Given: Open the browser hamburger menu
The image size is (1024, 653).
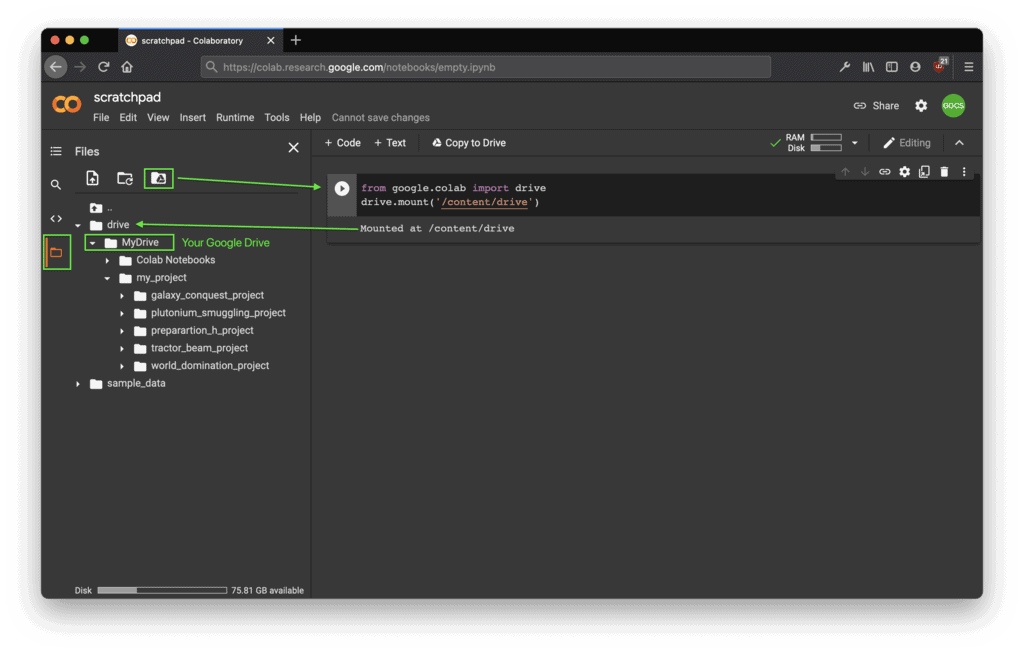Looking at the screenshot, I should pyautogui.click(x=968, y=67).
